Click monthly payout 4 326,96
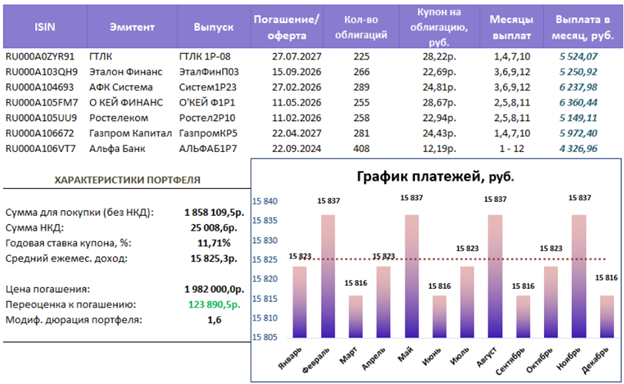Viewport: 624px width, 384px height. tap(578, 149)
